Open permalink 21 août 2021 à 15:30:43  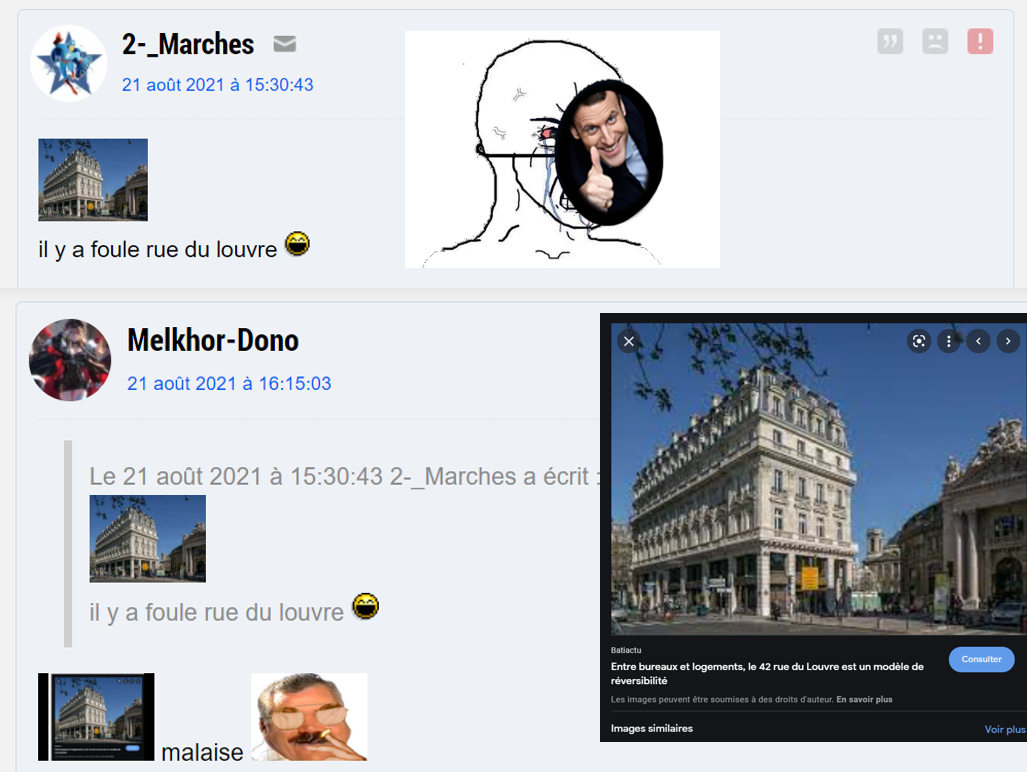[x=217, y=84]
